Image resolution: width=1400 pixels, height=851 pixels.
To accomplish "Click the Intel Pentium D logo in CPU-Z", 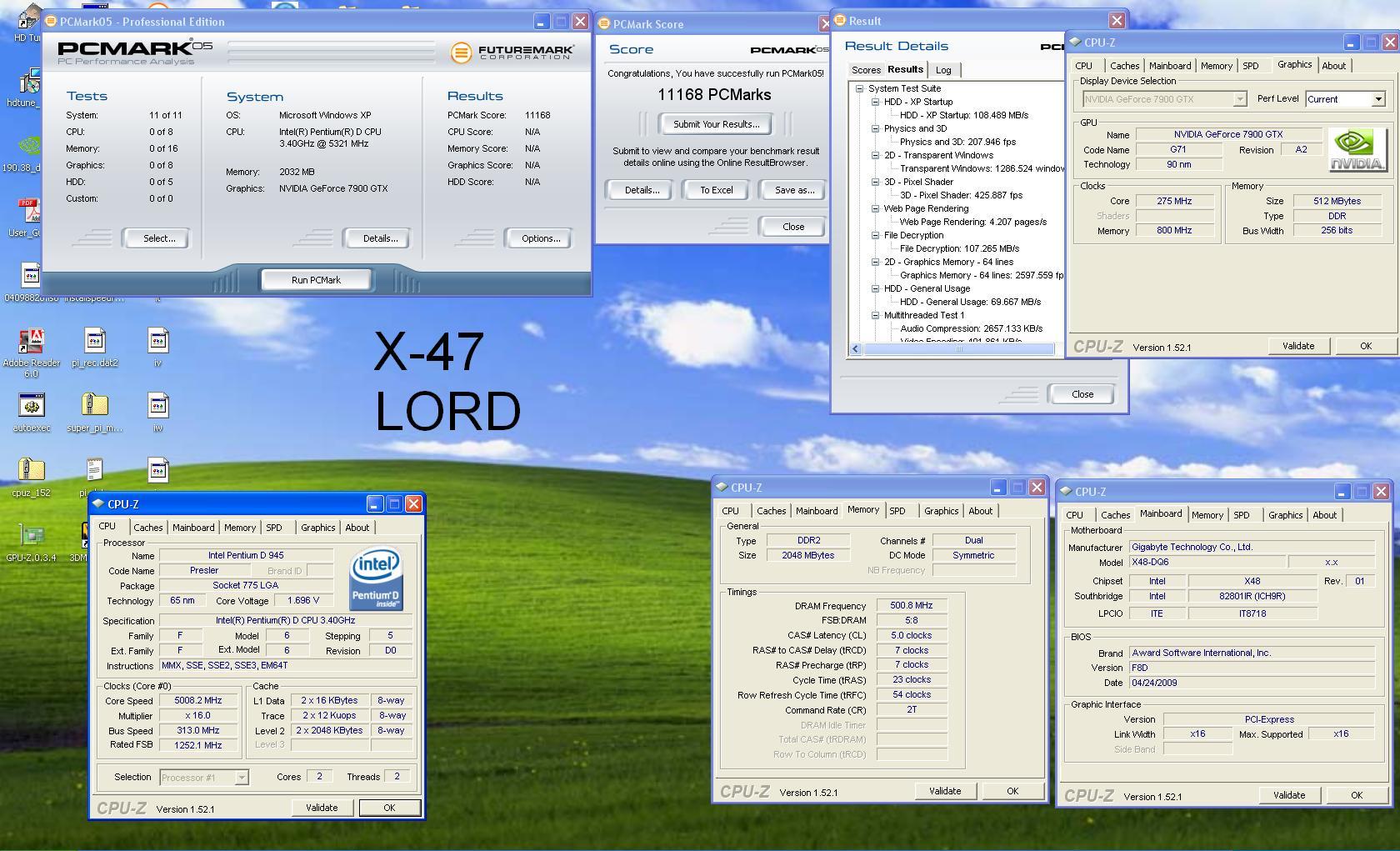I will pos(376,578).
